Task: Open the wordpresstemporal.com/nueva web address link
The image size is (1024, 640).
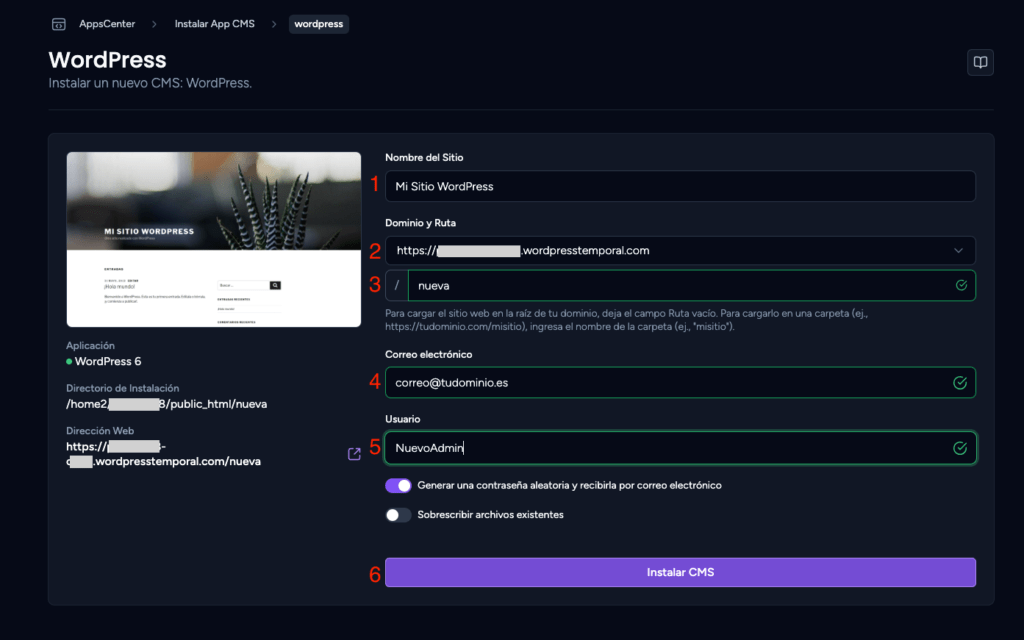Action: click(163, 454)
